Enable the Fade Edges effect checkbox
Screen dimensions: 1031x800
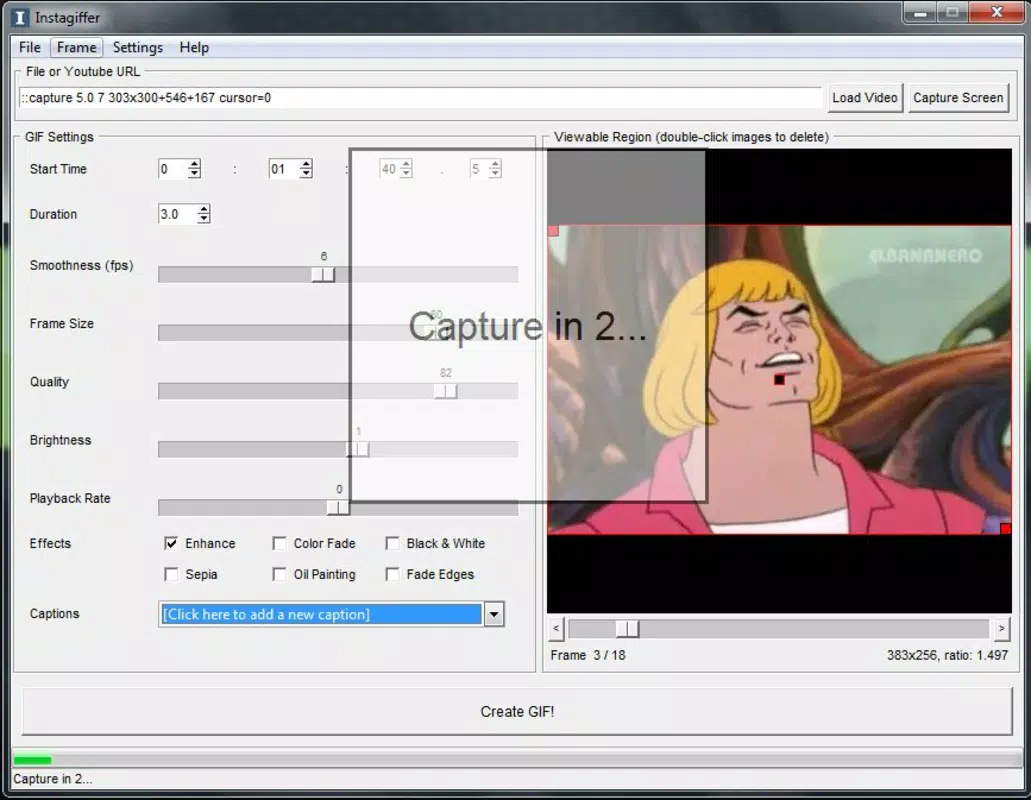tap(393, 575)
